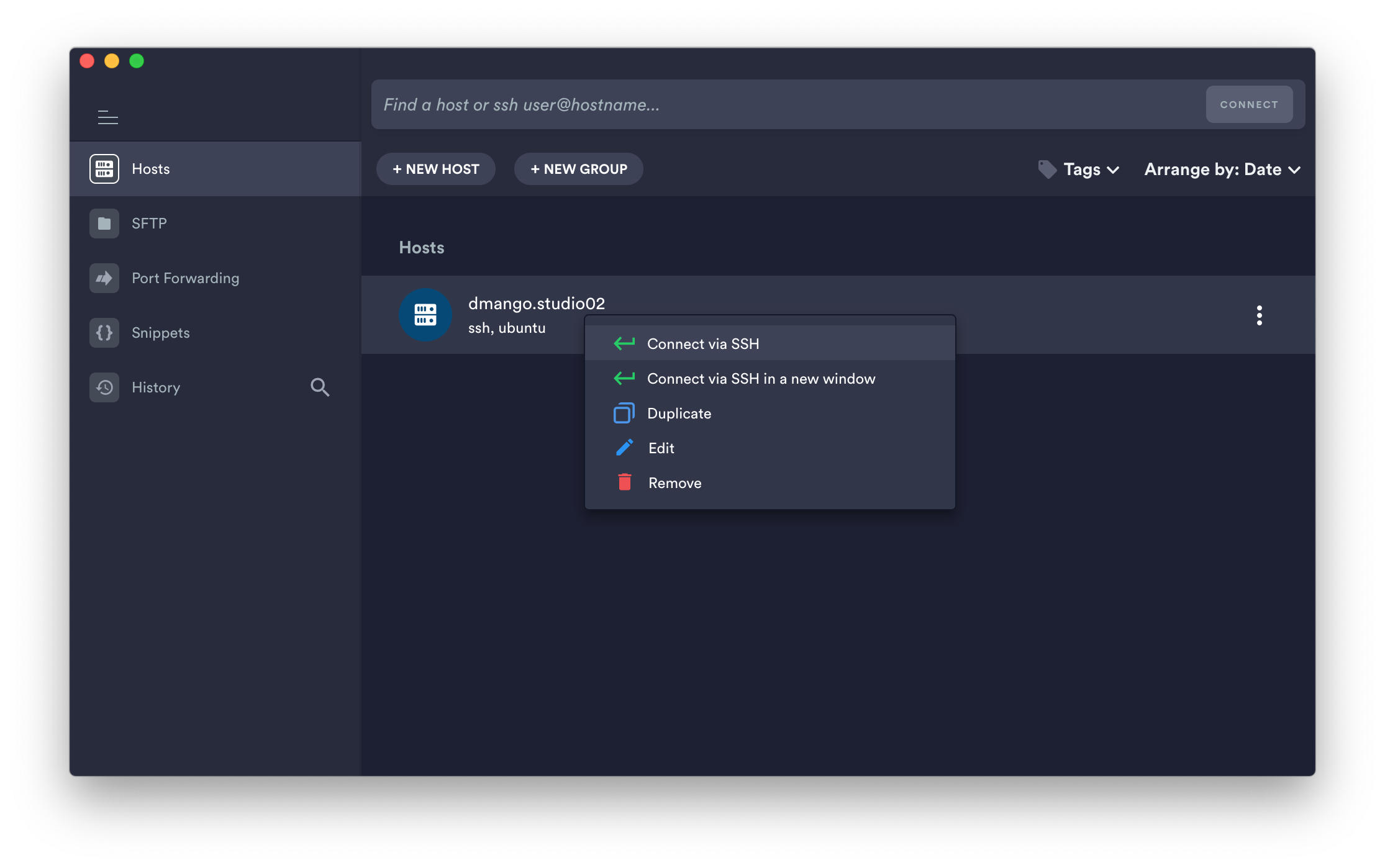Open the Snippets braces icon
This screenshot has height=868, width=1385.
[104, 333]
